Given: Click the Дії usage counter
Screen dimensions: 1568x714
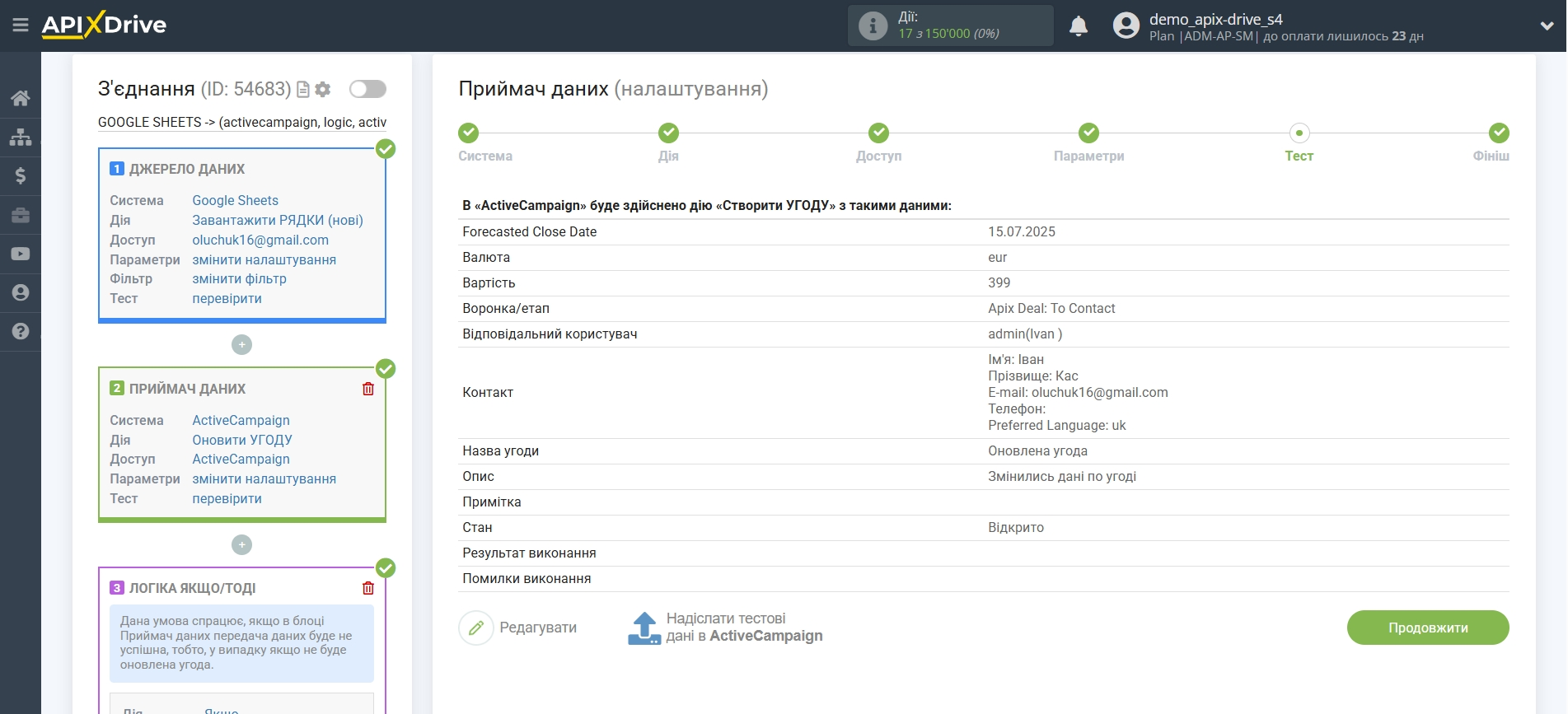Looking at the screenshot, I should tap(950, 26).
